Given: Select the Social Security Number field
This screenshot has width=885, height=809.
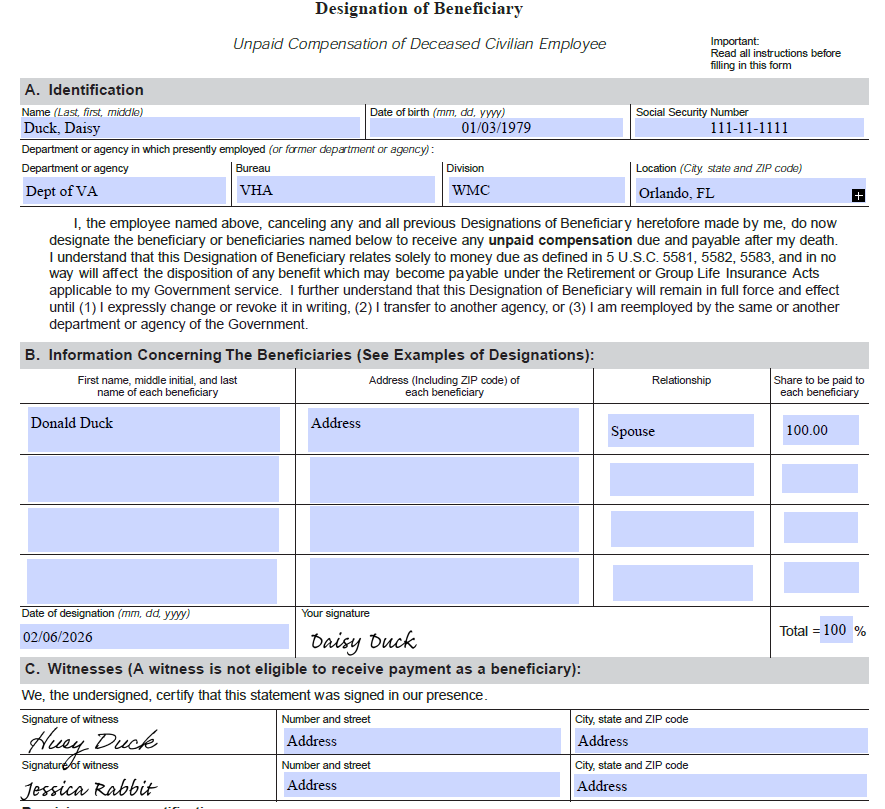Looking at the screenshot, I should tap(749, 128).
